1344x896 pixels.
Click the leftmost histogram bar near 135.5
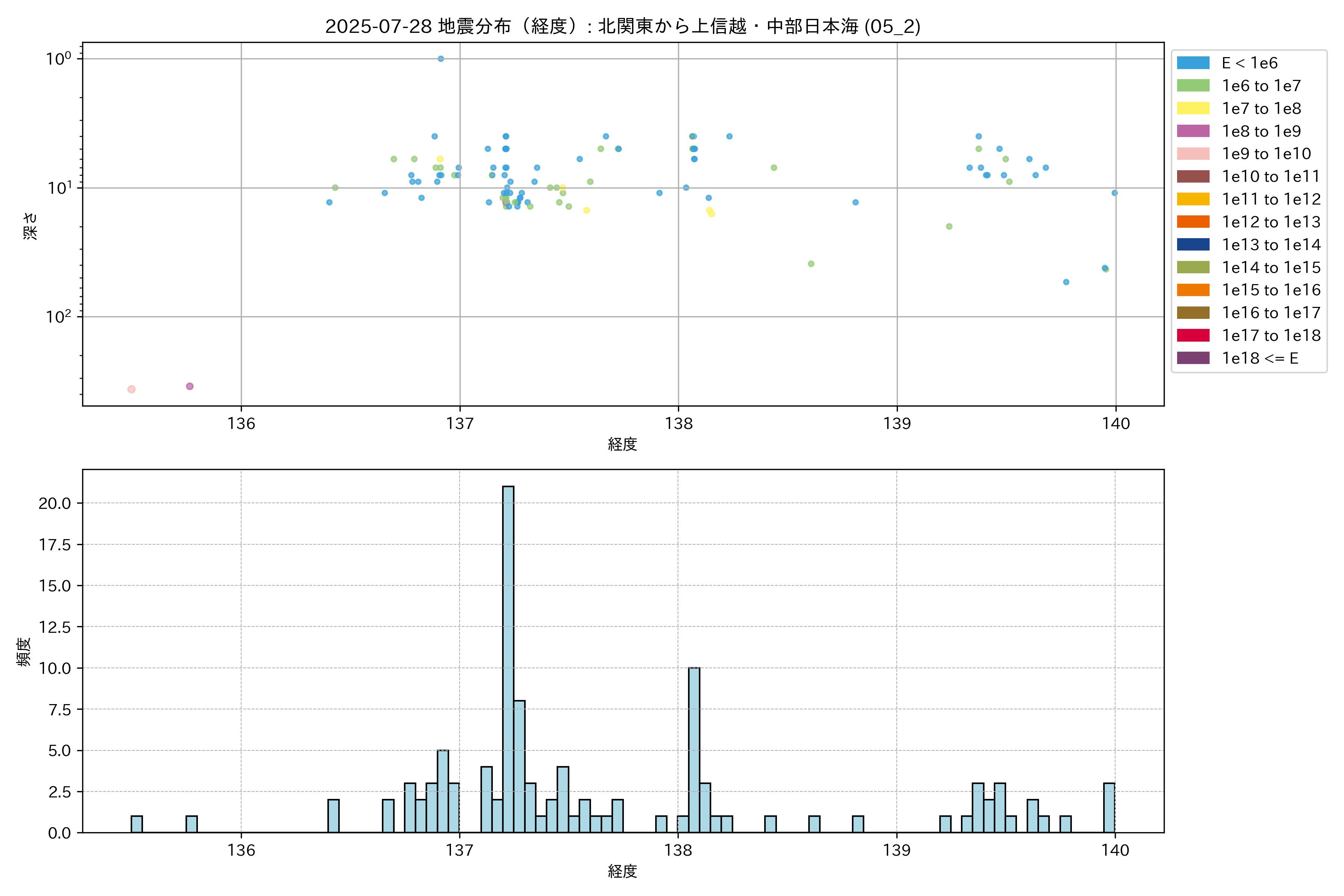tap(137, 824)
